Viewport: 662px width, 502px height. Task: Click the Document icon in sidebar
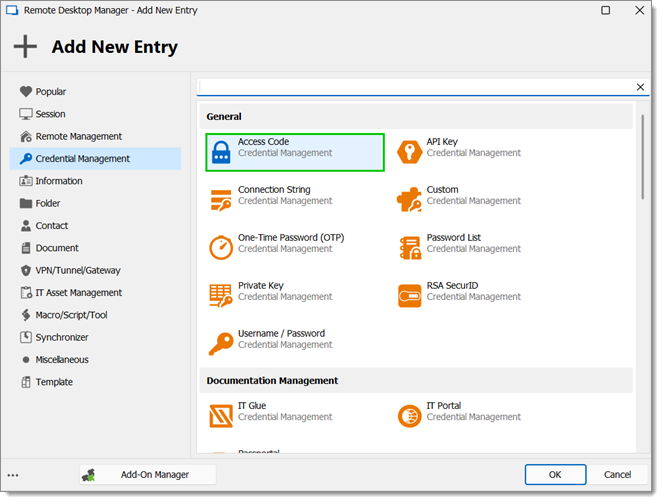click(x=26, y=248)
